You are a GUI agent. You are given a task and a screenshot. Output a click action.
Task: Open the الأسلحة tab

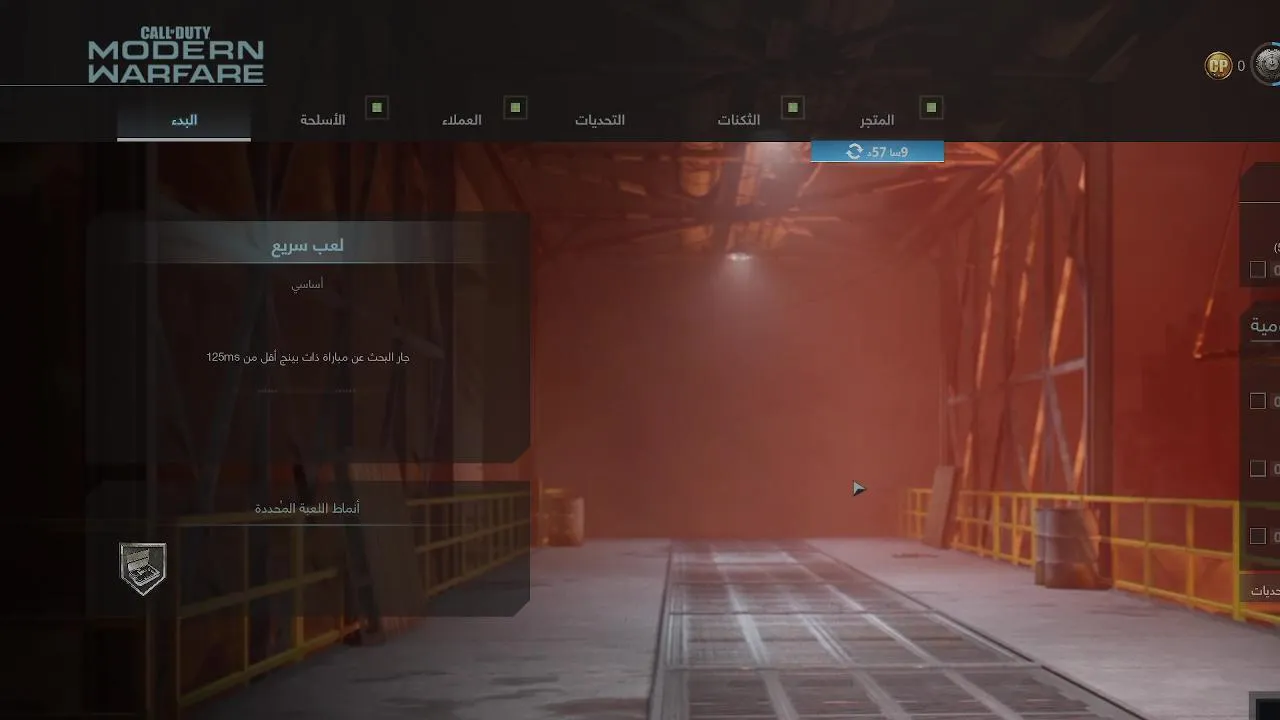(323, 120)
